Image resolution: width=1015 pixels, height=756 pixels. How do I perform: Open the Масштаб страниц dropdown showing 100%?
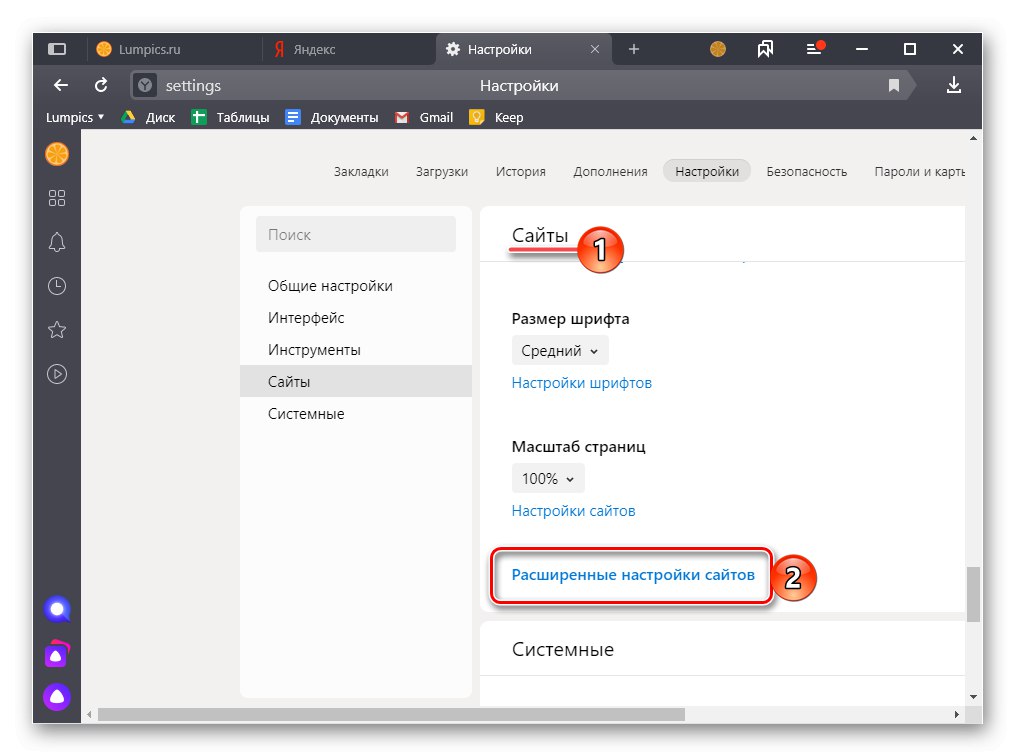pyautogui.click(x=547, y=478)
